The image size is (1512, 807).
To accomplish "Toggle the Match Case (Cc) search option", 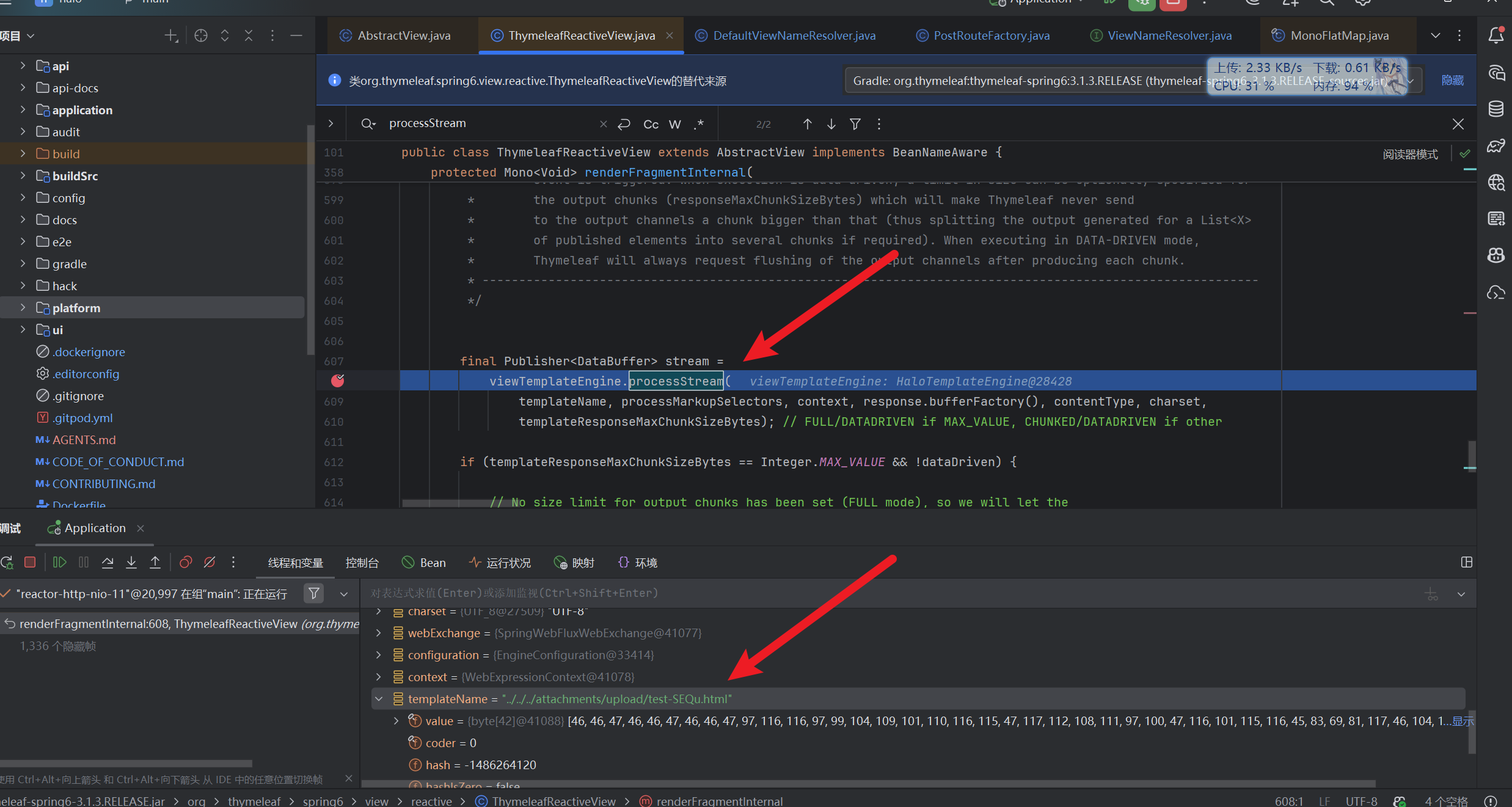I will 651,124.
